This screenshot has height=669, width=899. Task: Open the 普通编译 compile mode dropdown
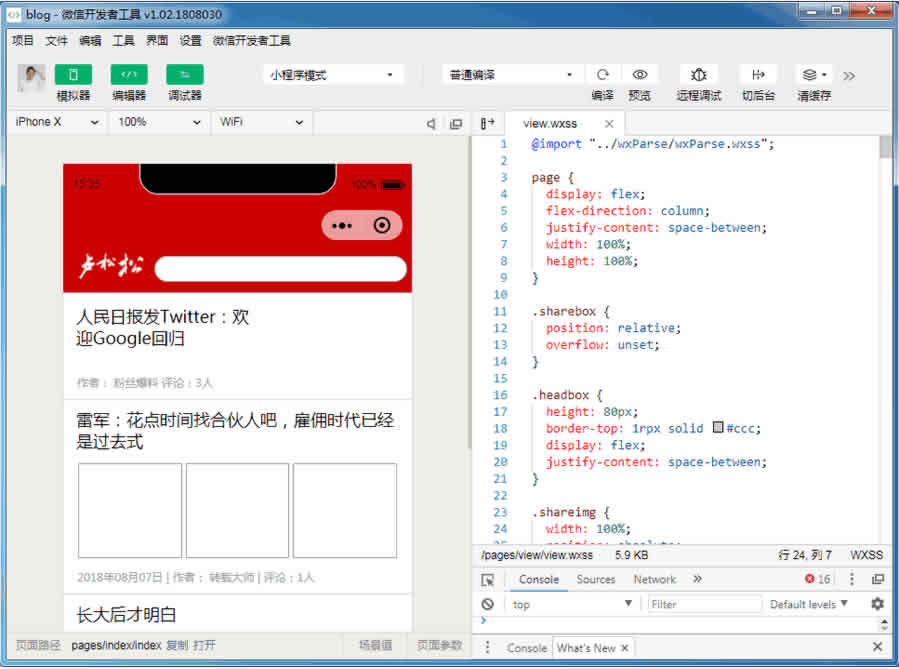(511, 75)
